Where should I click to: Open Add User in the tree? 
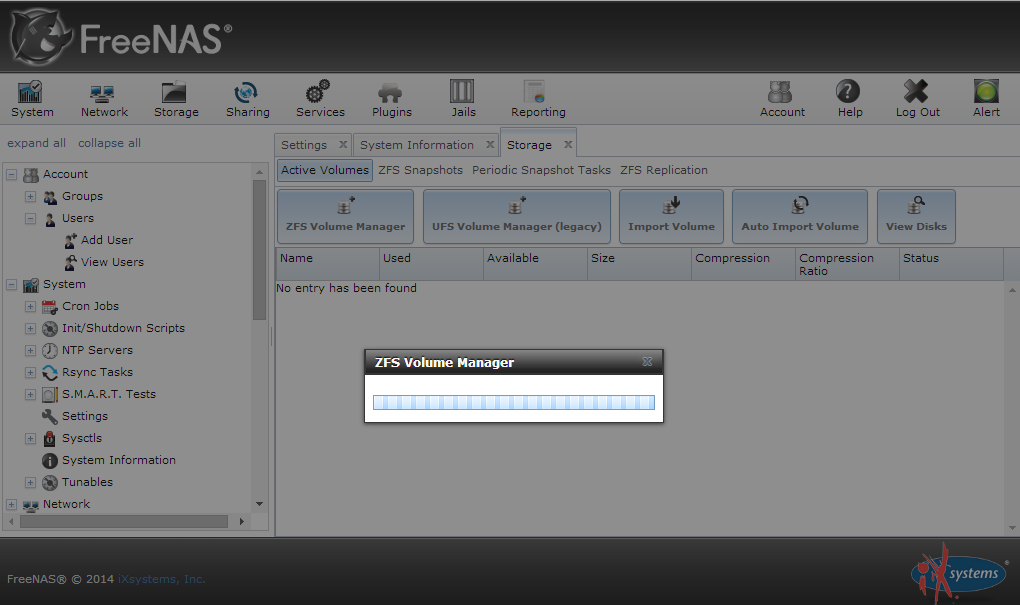(x=107, y=240)
